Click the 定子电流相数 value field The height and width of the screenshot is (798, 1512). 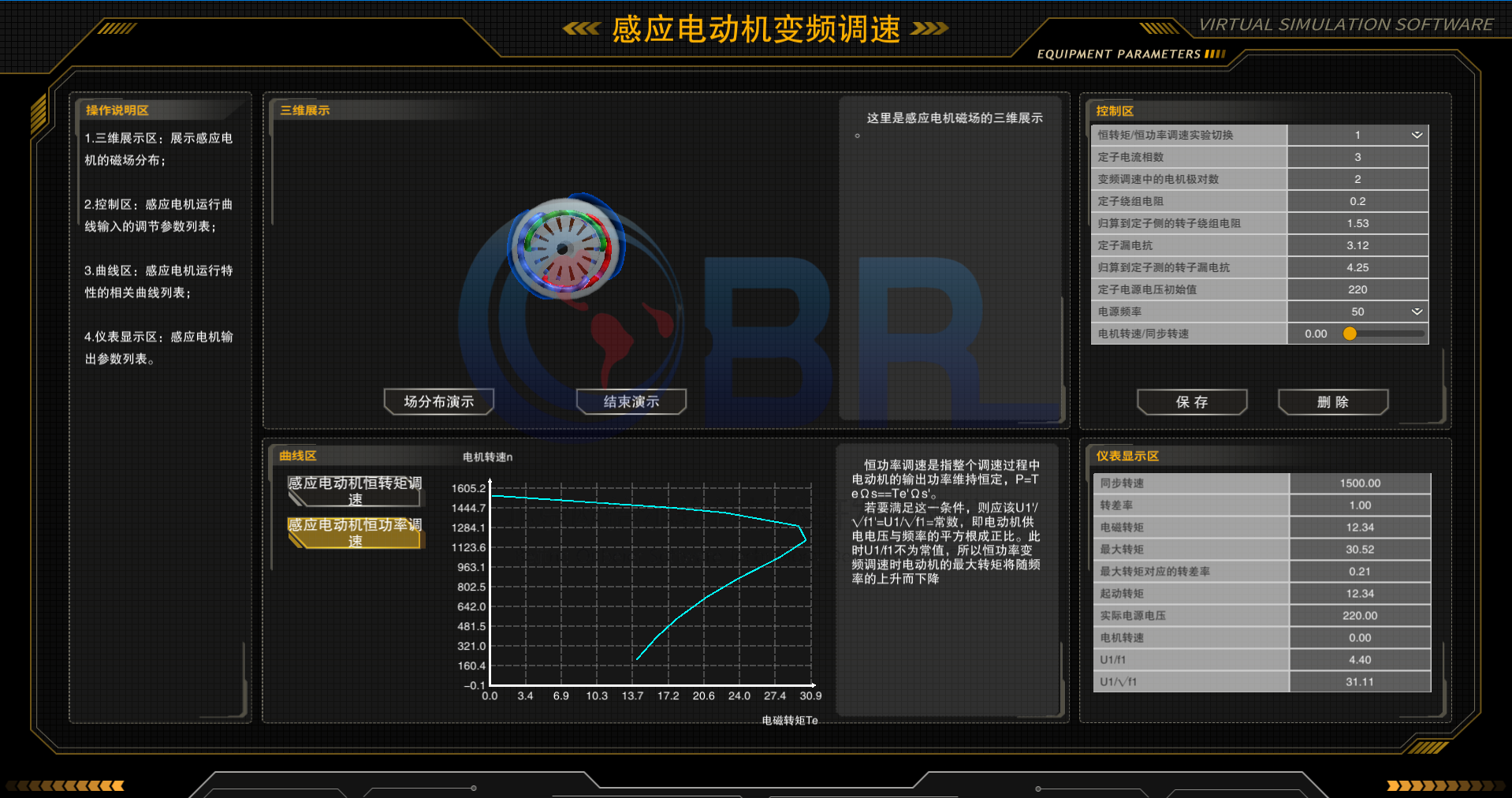pos(1357,157)
